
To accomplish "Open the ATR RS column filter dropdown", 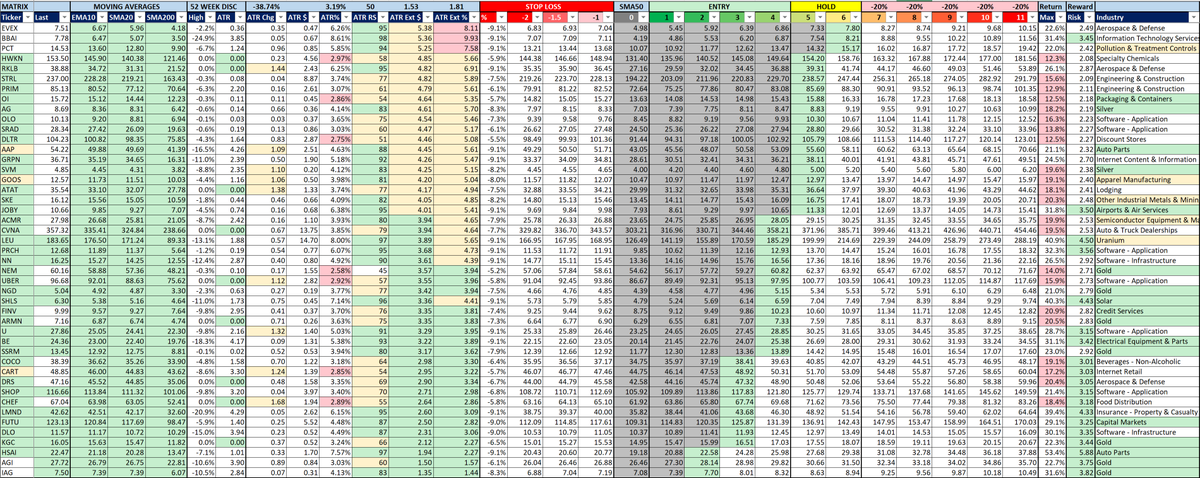I will tap(385, 18).
